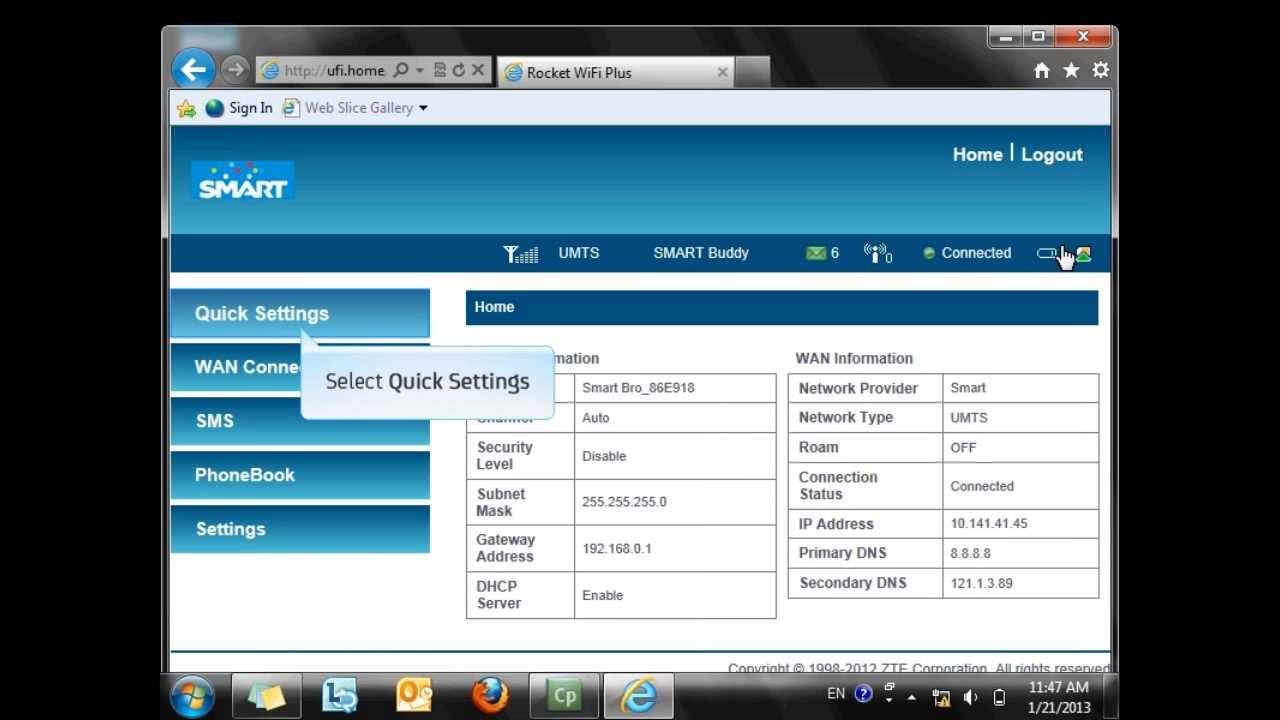Click the WiFi clients antenna icon
The width and height of the screenshot is (1280, 720).
point(877,254)
